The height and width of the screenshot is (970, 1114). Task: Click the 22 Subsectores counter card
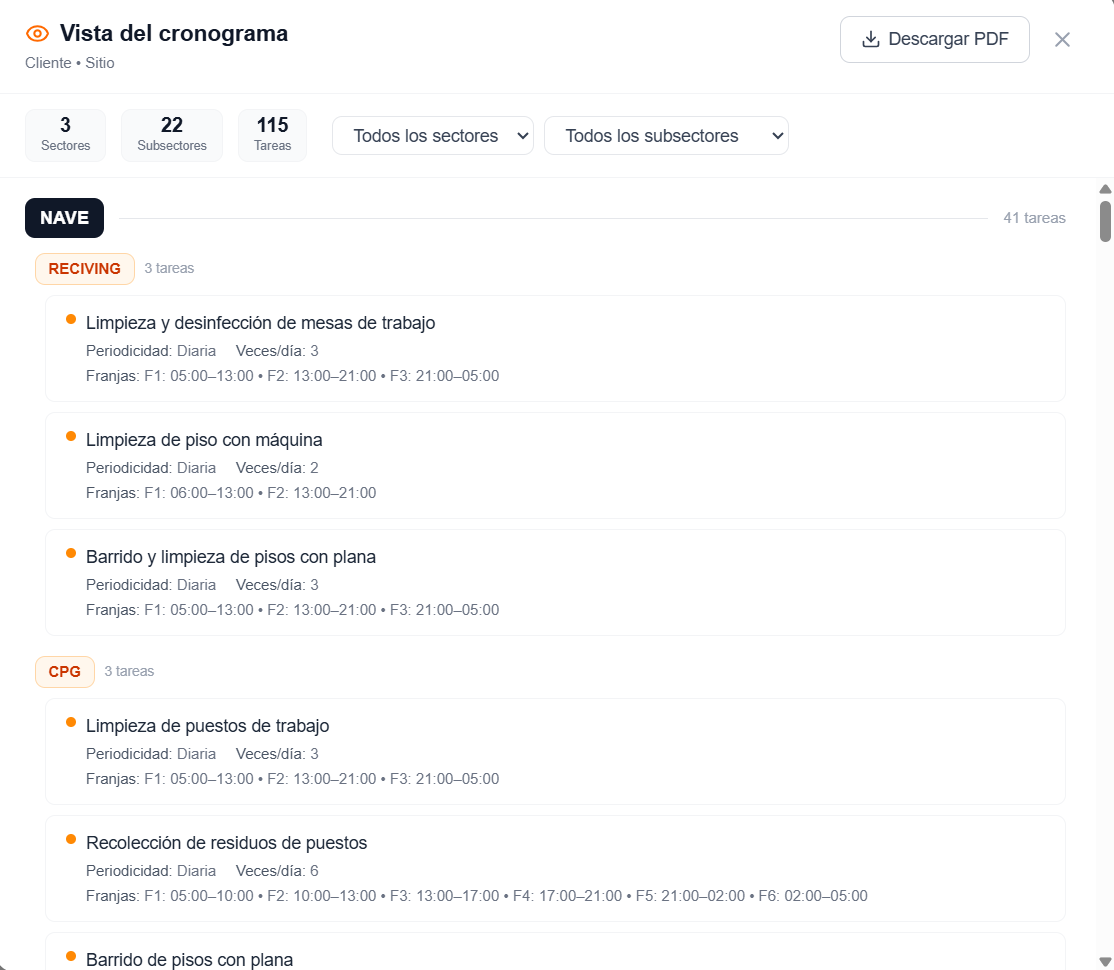tap(172, 135)
